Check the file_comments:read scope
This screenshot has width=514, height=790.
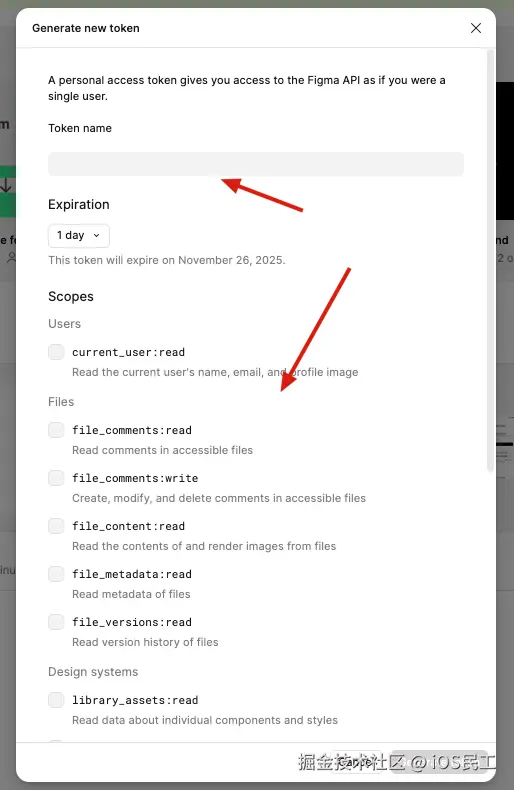point(56,430)
